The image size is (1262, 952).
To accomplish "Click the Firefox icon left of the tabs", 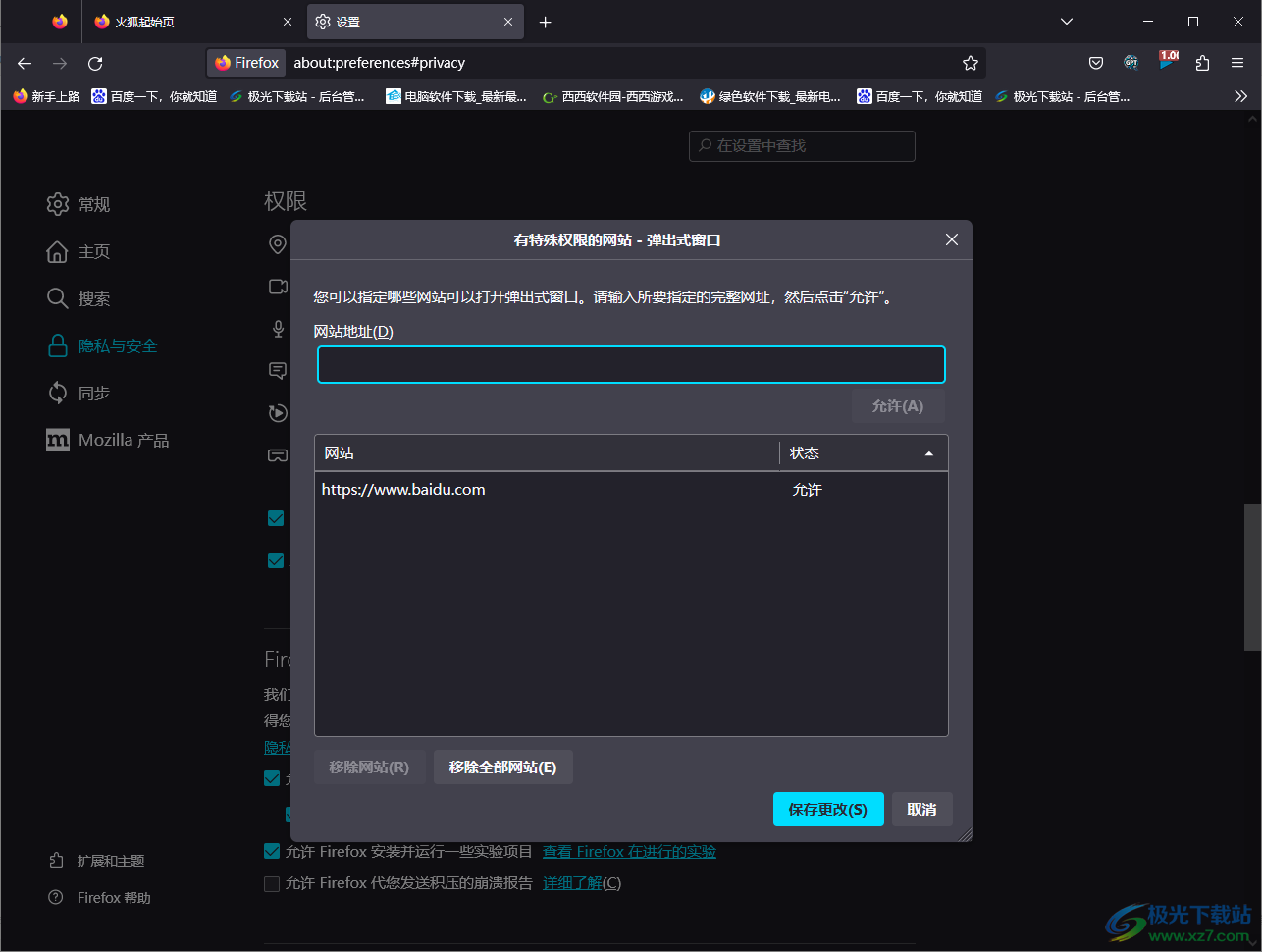I will [x=60, y=22].
